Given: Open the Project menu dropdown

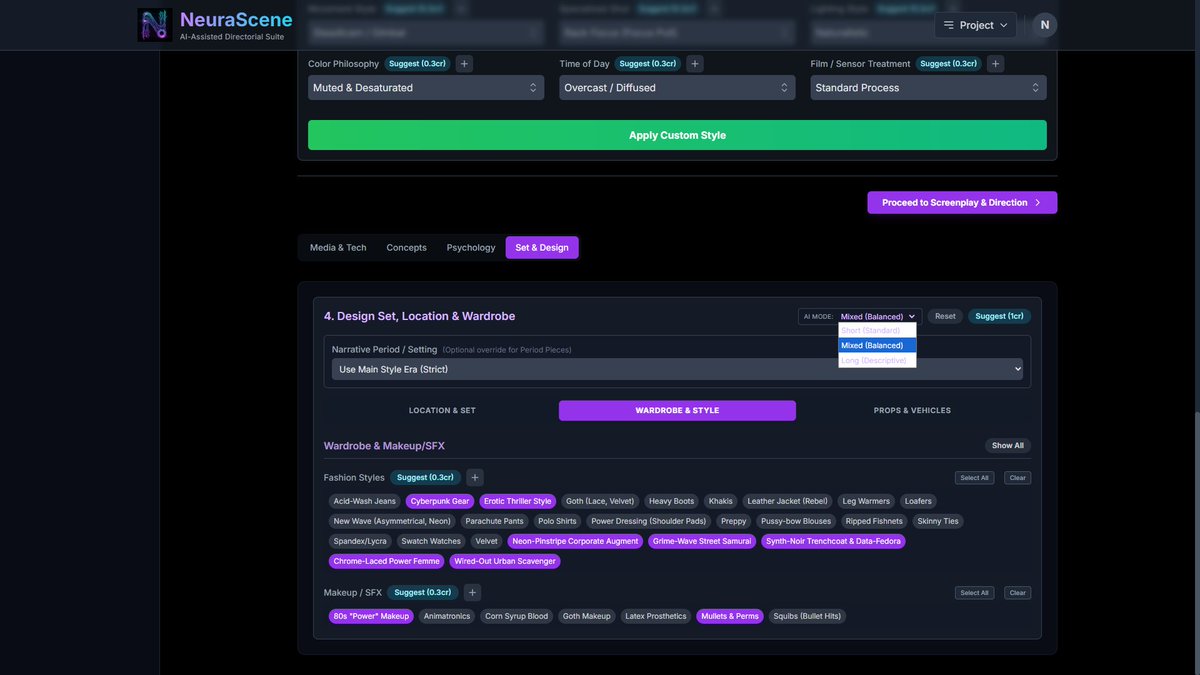Looking at the screenshot, I should click(975, 25).
